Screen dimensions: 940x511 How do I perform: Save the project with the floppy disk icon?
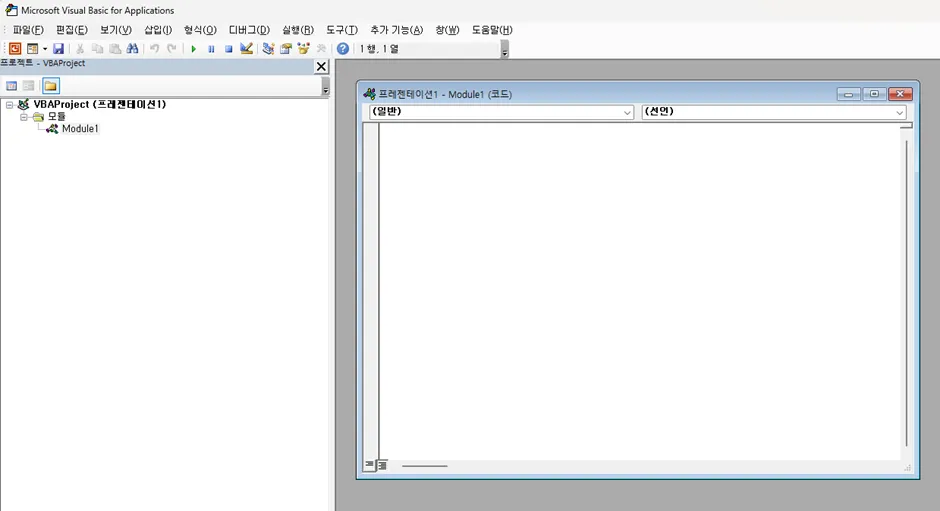[58, 49]
